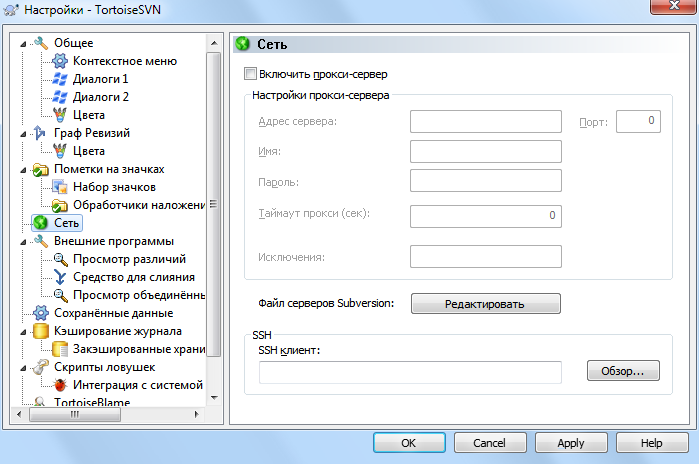699x464 pixels.
Task: Click the Обзор... browse button
Action: [623, 371]
